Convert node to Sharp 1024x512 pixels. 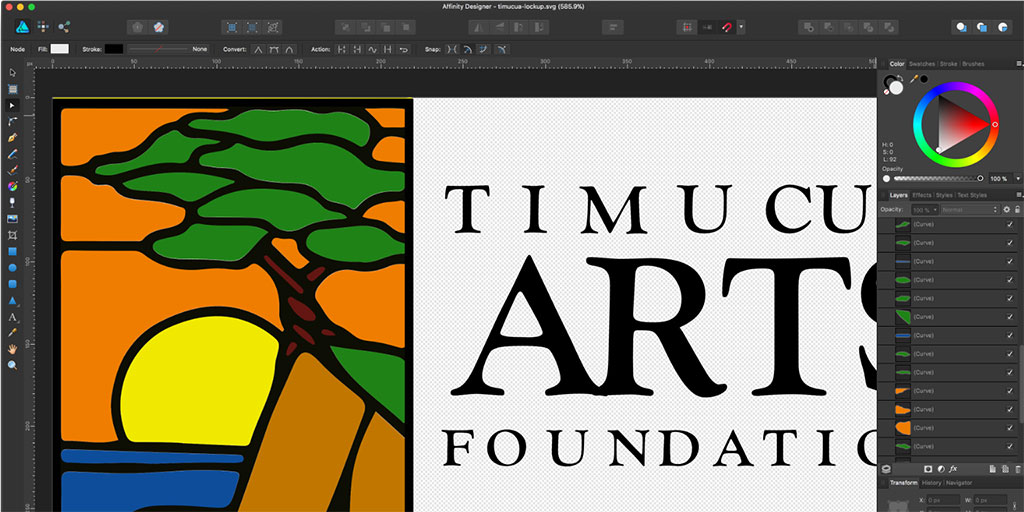258,49
